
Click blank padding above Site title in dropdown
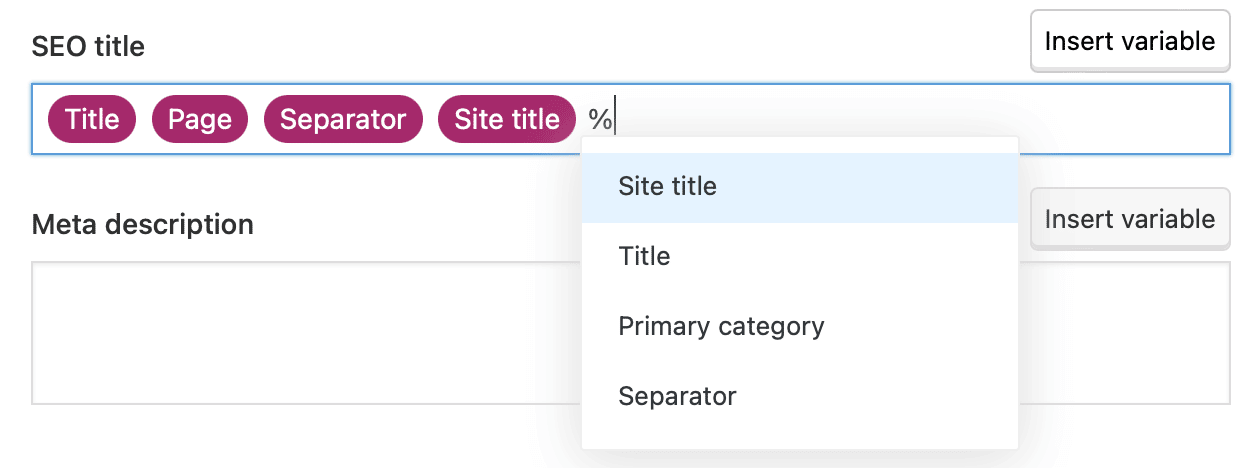[x=799, y=145]
